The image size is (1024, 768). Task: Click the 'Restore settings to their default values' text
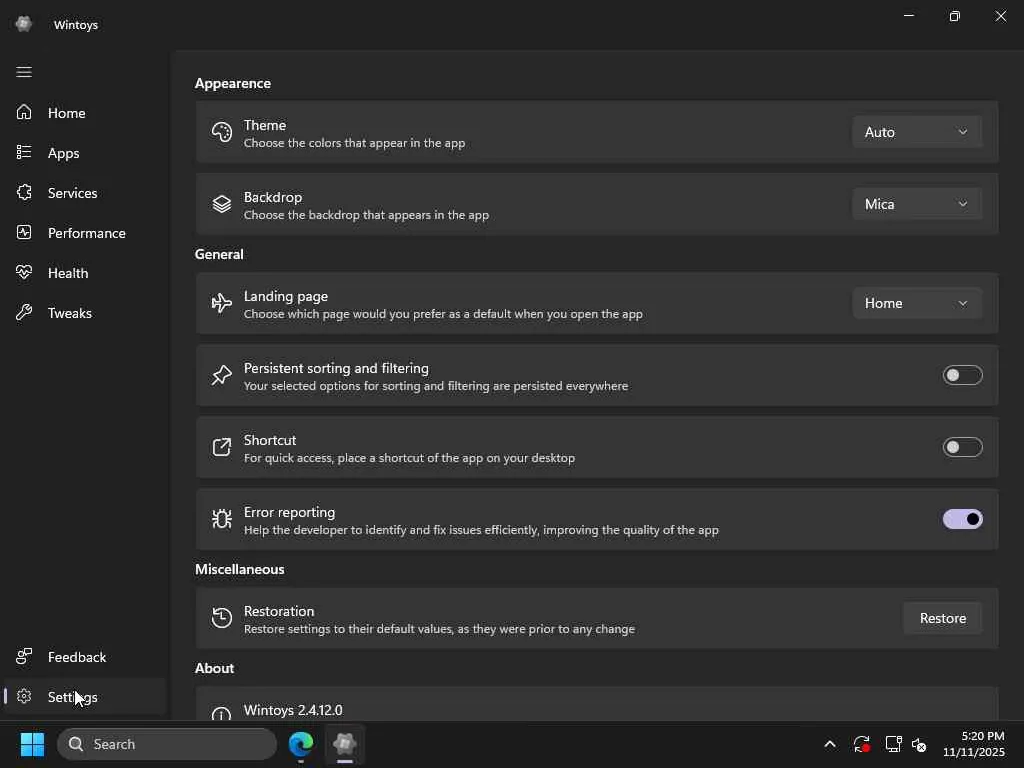[x=440, y=629]
